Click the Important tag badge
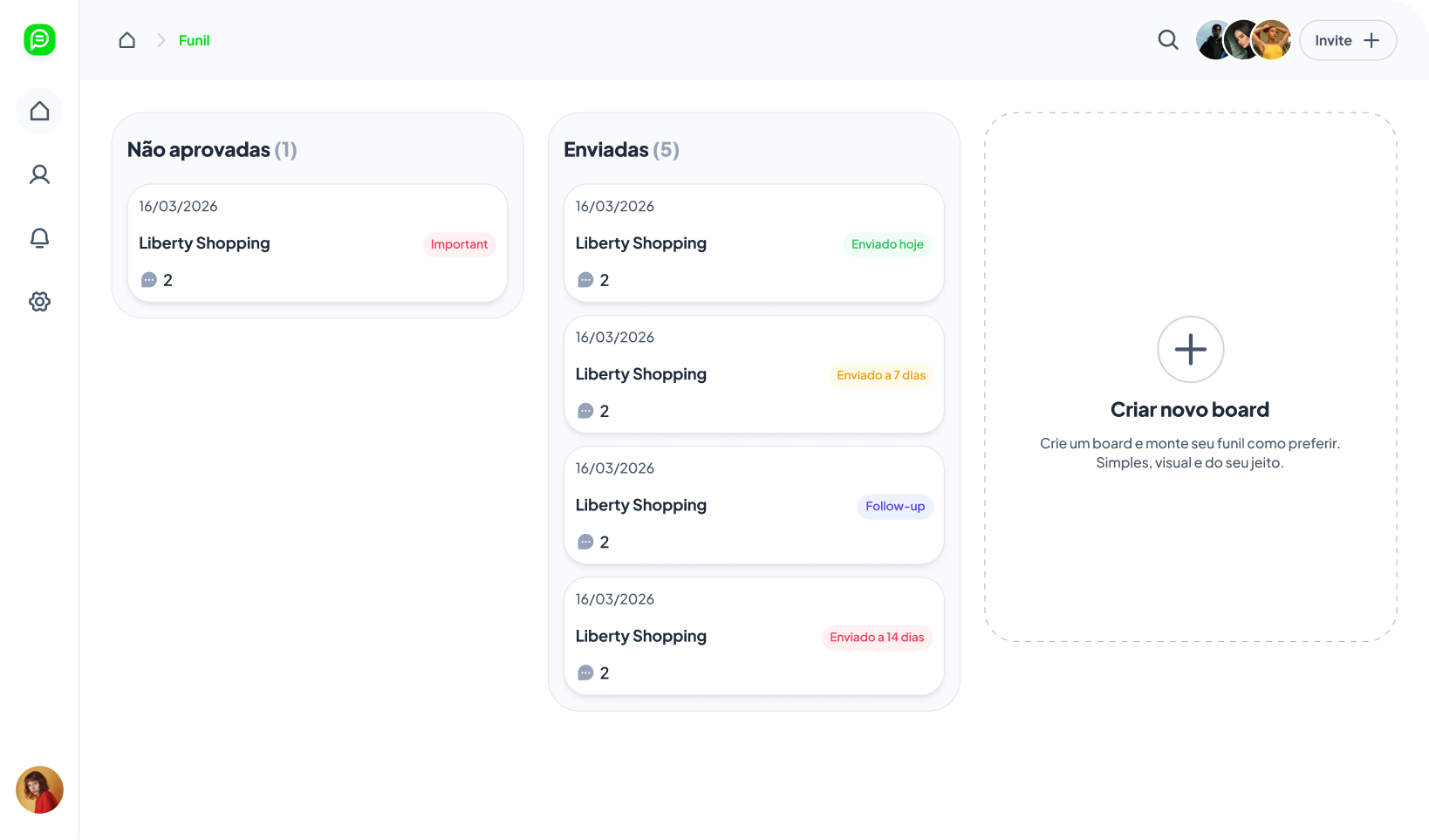This screenshot has height=840, width=1429. [459, 244]
